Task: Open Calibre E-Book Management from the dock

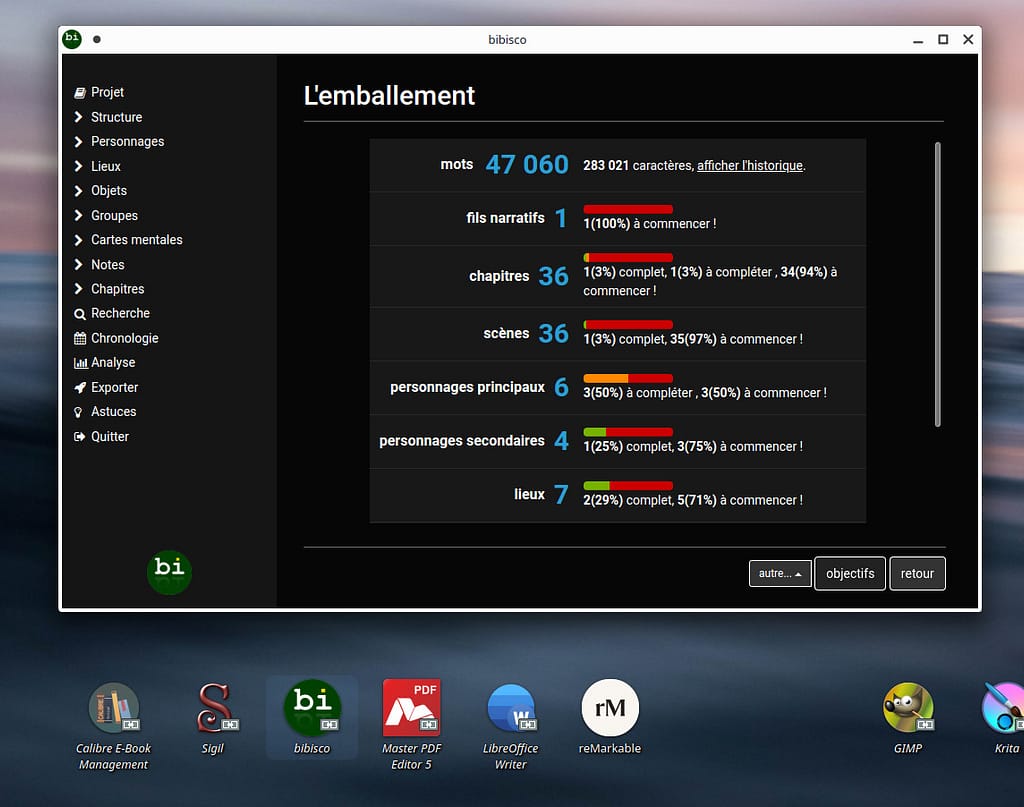Action: pos(113,709)
